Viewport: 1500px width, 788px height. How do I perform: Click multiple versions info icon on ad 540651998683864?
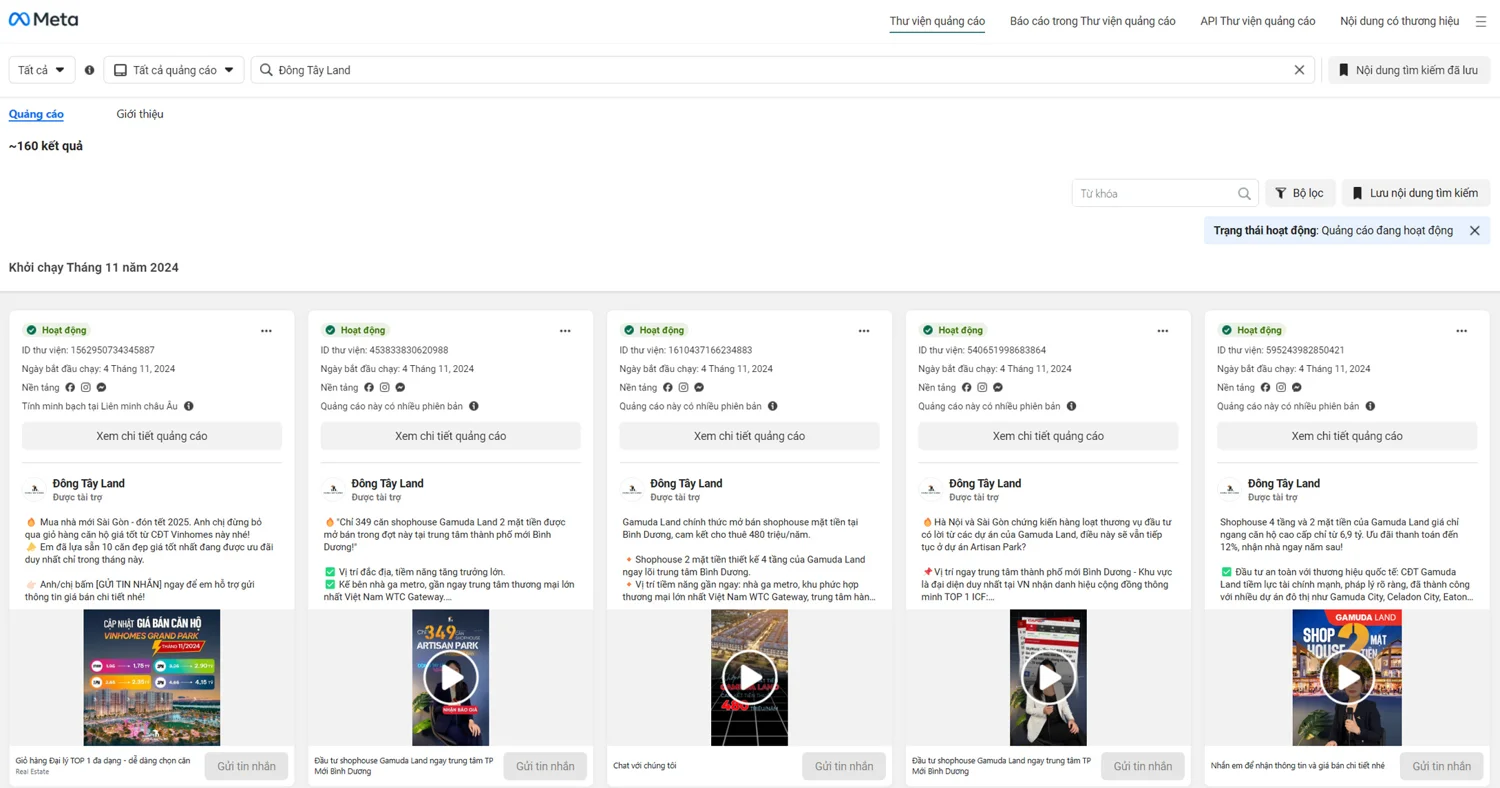(x=1072, y=407)
